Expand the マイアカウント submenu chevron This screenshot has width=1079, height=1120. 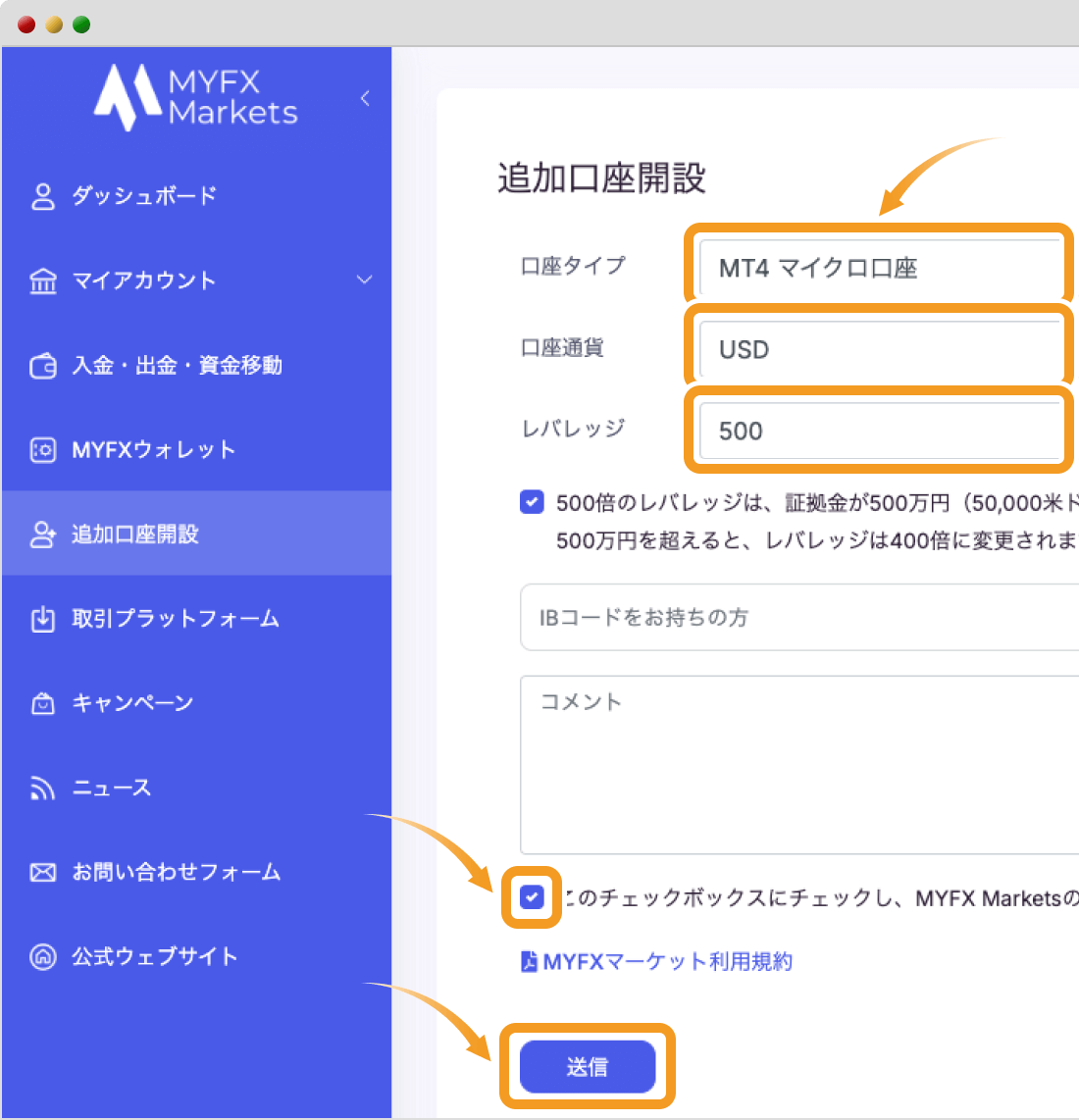point(365,280)
